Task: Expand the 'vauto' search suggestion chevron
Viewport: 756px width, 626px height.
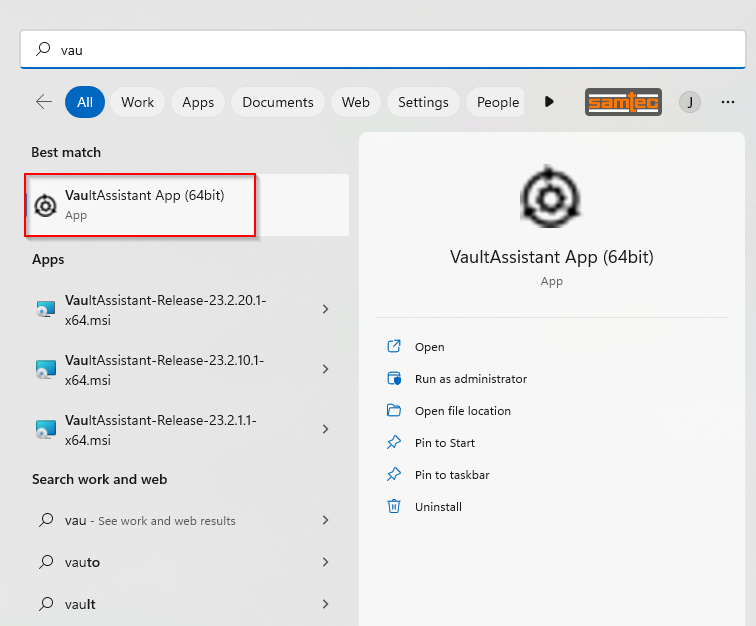Action: tap(325, 562)
